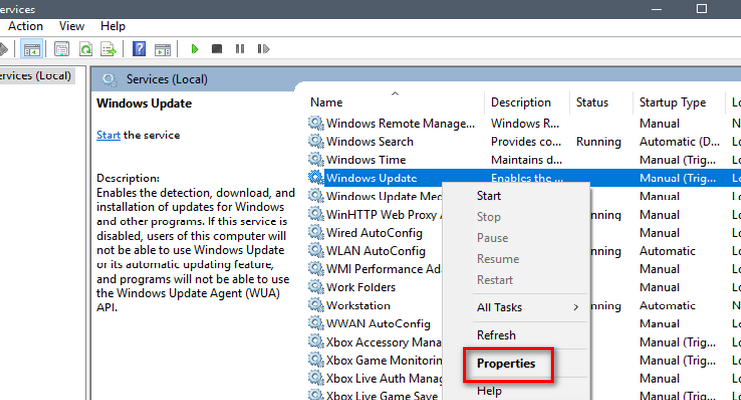Viewport: 741px width, 400px height.
Task: Click Running status of Windows Search
Action: (x=598, y=142)
